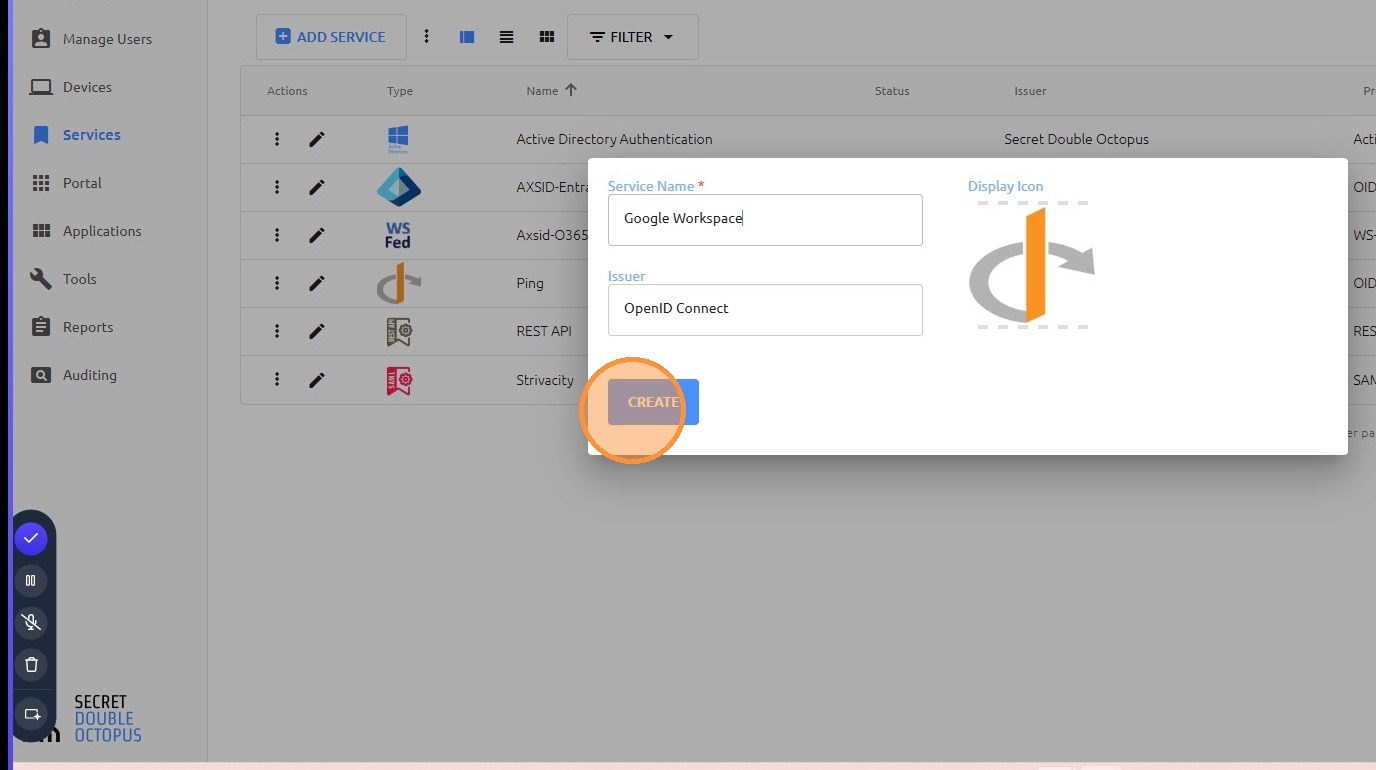Click the Auditing search icon
This screenshot has width=1376, height=770.
point(41,375)
